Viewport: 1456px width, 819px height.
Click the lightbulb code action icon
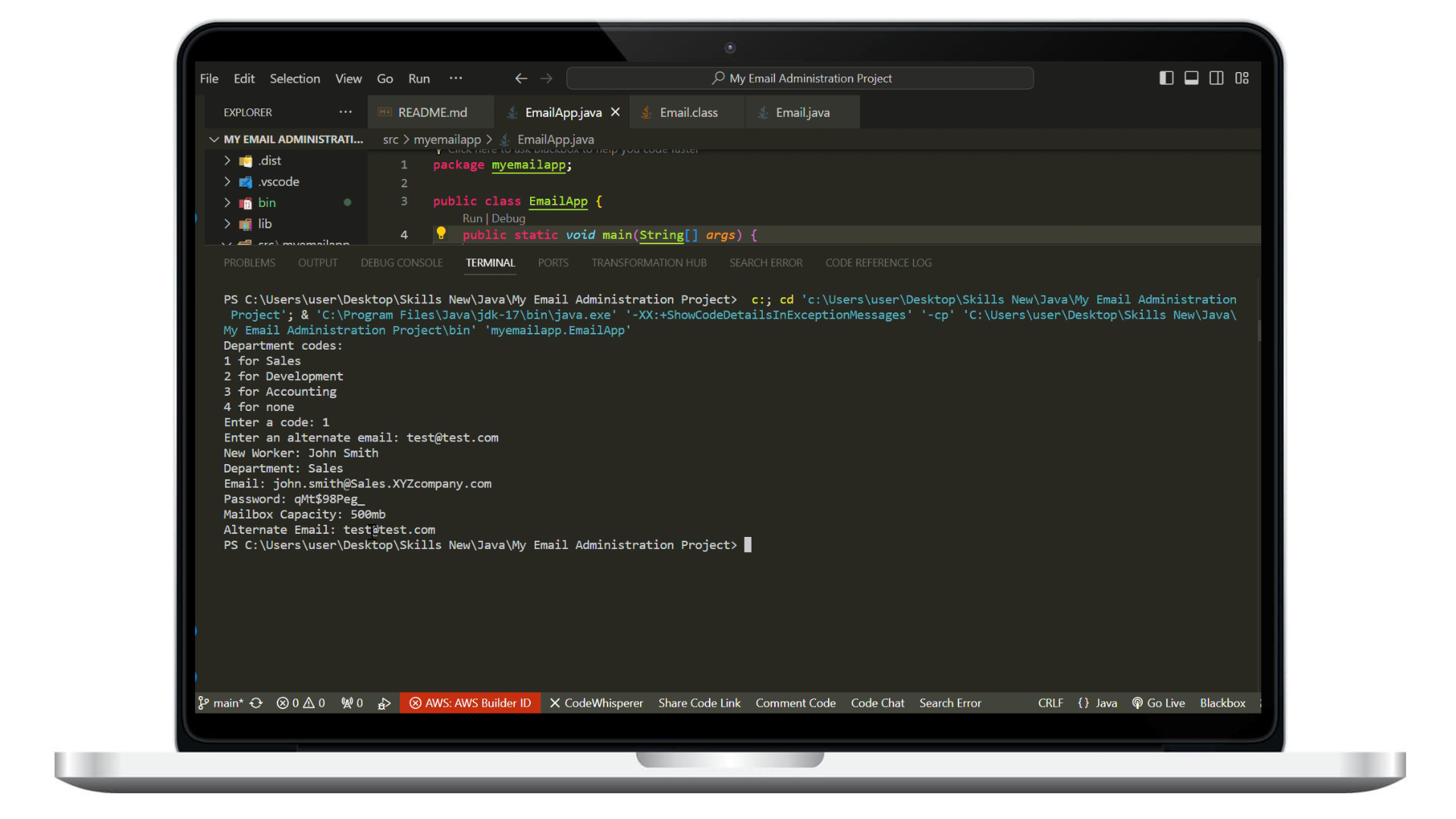click(x=441, y=234)
